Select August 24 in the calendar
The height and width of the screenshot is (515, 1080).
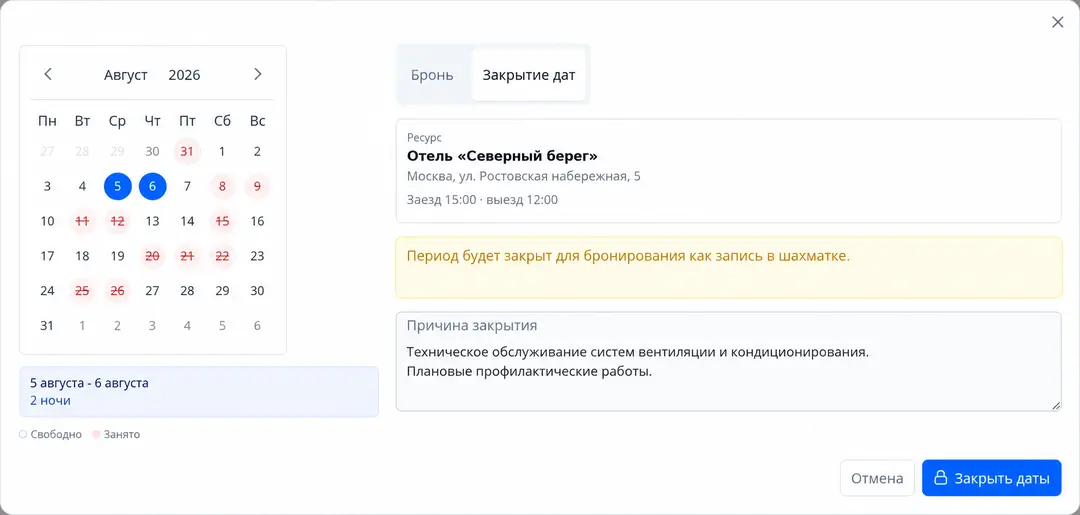(x=47, y=291)
